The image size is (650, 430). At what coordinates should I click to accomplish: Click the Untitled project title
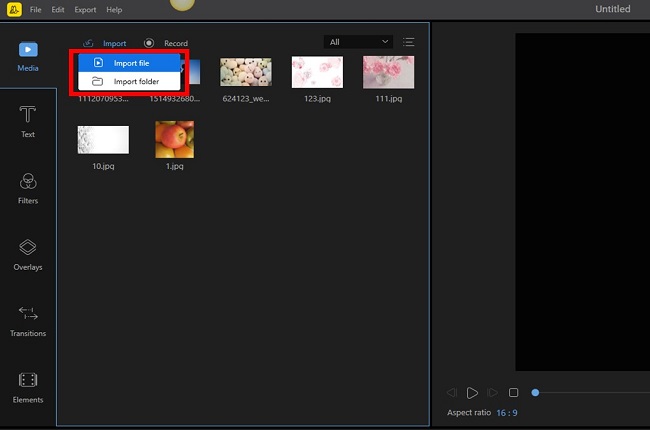(613, 9)
